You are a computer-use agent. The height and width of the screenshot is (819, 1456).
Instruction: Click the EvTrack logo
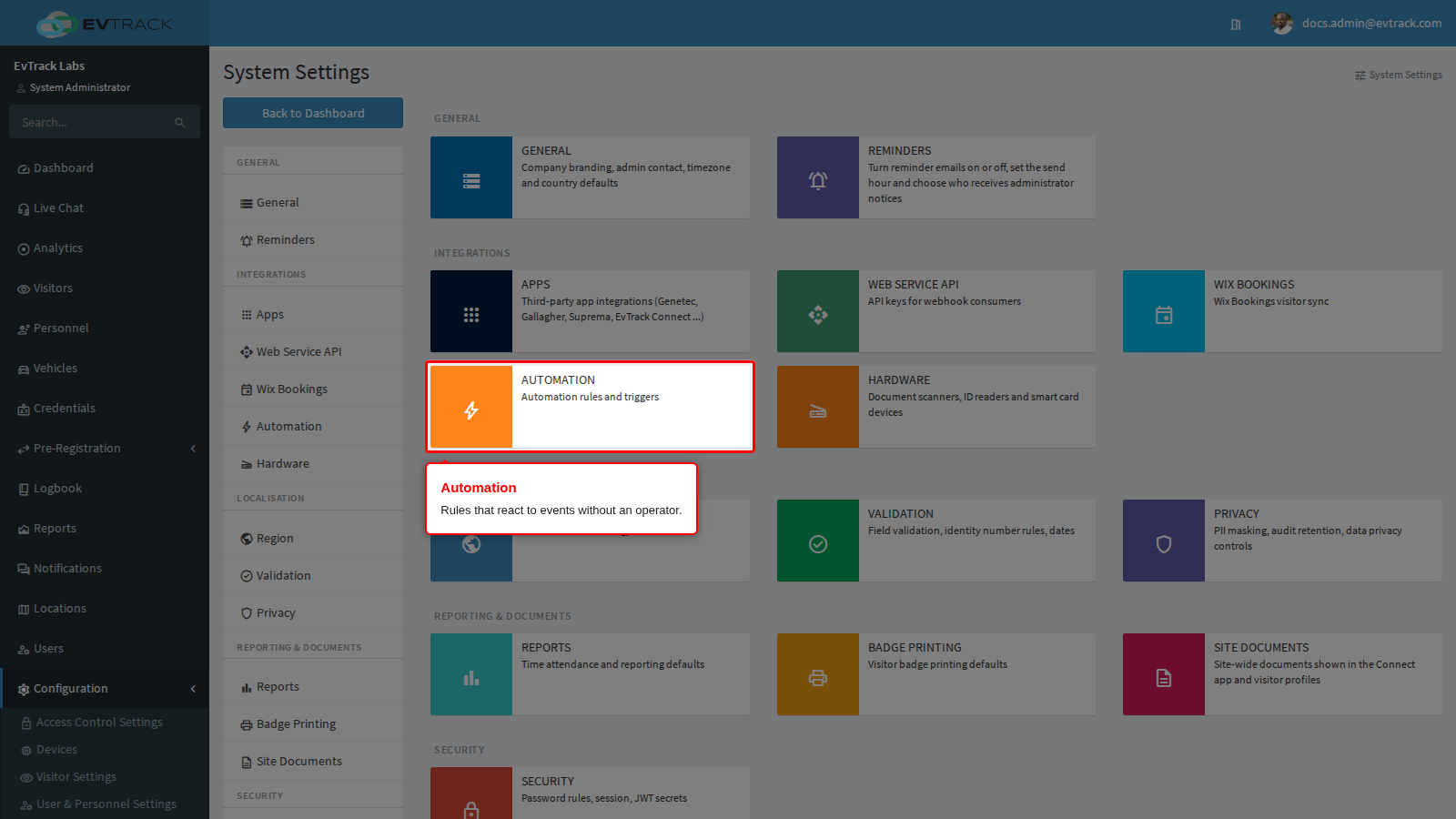pyautogui.click(x=105, y=24)
